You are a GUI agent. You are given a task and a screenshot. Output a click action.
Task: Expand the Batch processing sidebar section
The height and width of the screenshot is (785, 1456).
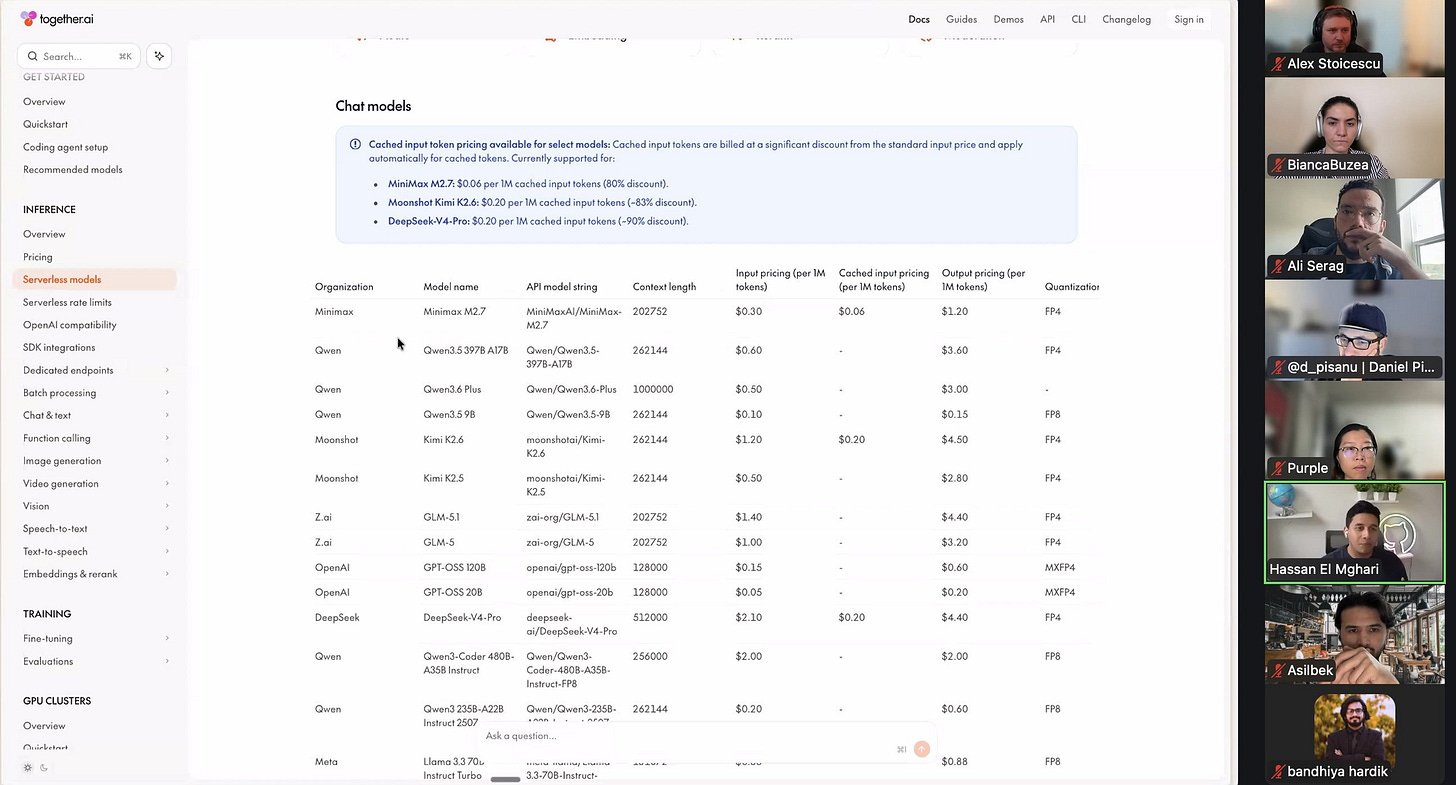tap(95, 393)
